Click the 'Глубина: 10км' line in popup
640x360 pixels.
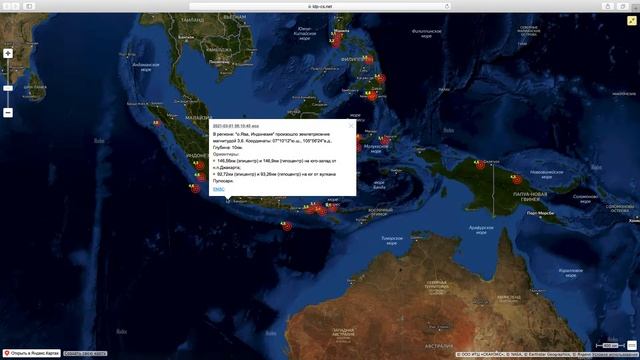coord(228,147)
